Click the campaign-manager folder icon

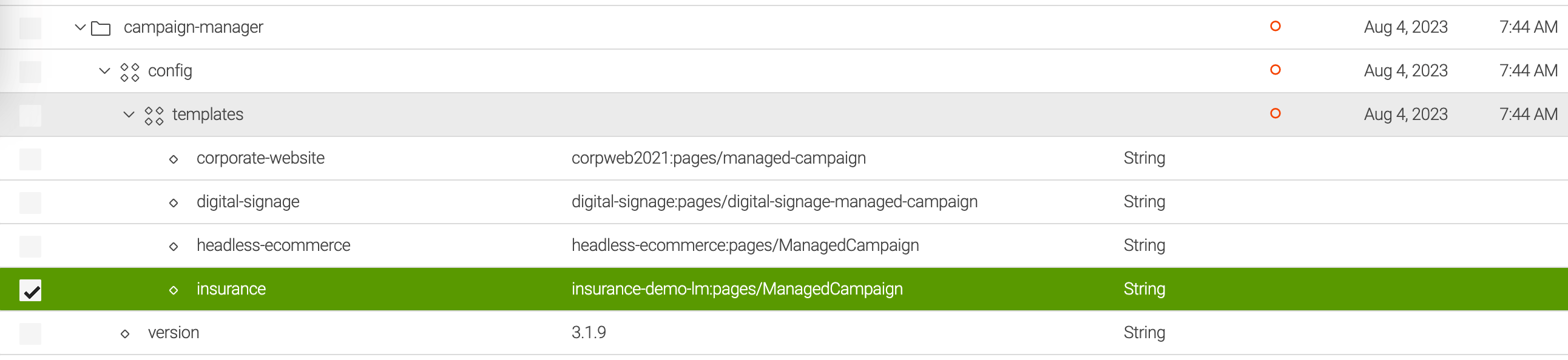[101, 28]
